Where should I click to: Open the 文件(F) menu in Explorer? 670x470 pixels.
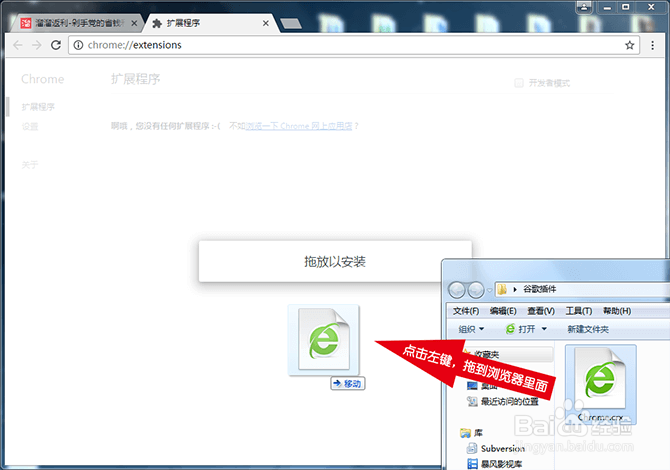click(x=465, y=311)
